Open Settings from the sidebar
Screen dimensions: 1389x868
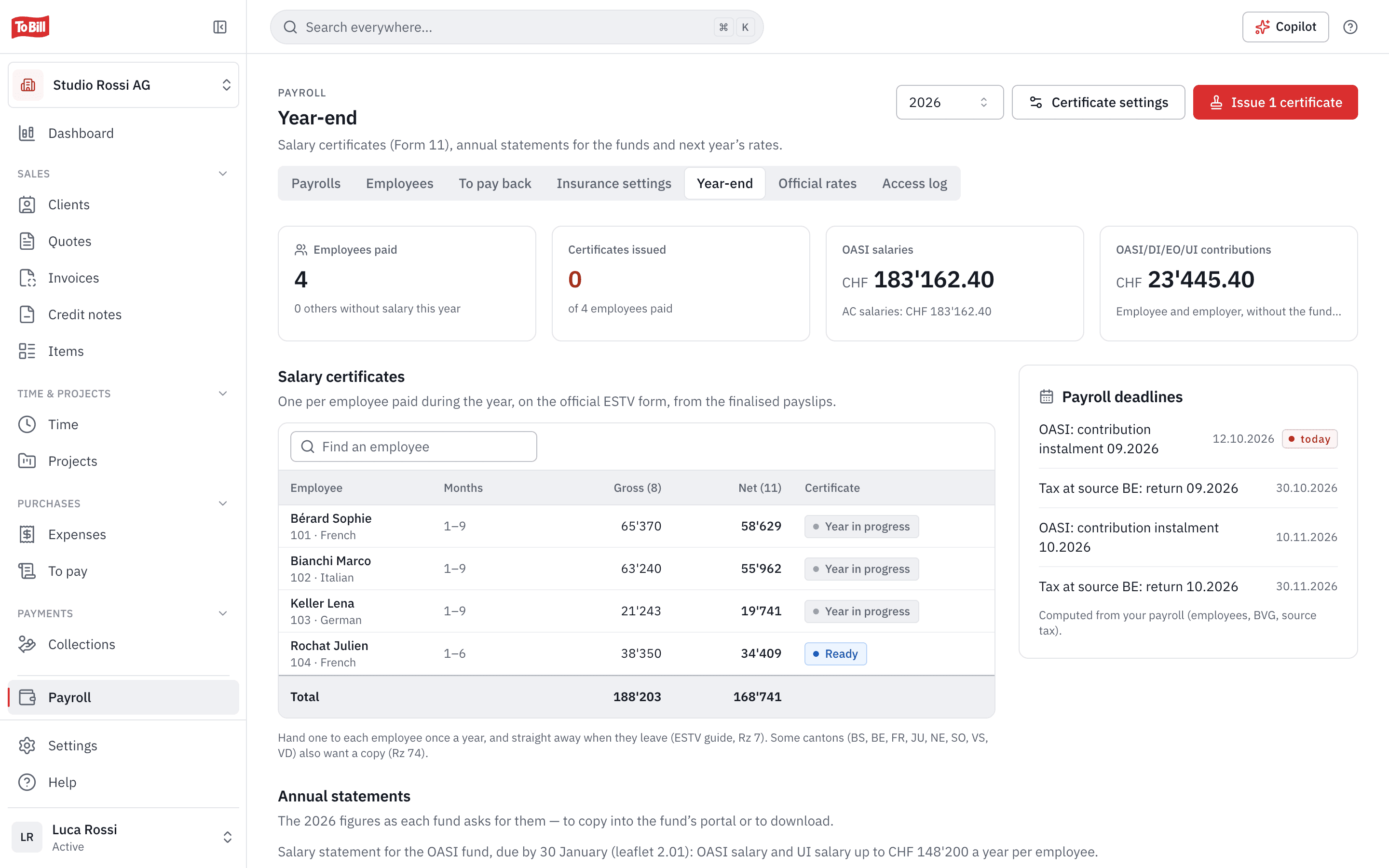click(x=123, y=745)
